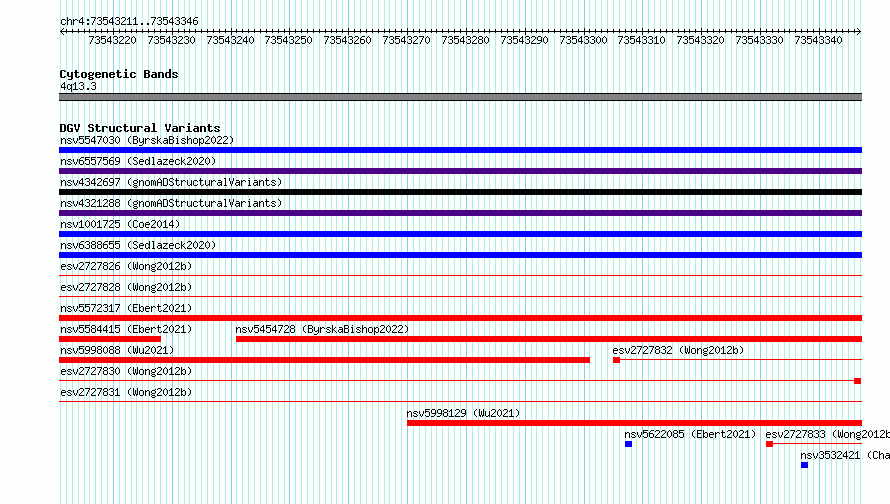This screenshot has height=504, width=890.
Task: Click the thick red bar of nsv5572317
Action: click(x=460, y=318)
